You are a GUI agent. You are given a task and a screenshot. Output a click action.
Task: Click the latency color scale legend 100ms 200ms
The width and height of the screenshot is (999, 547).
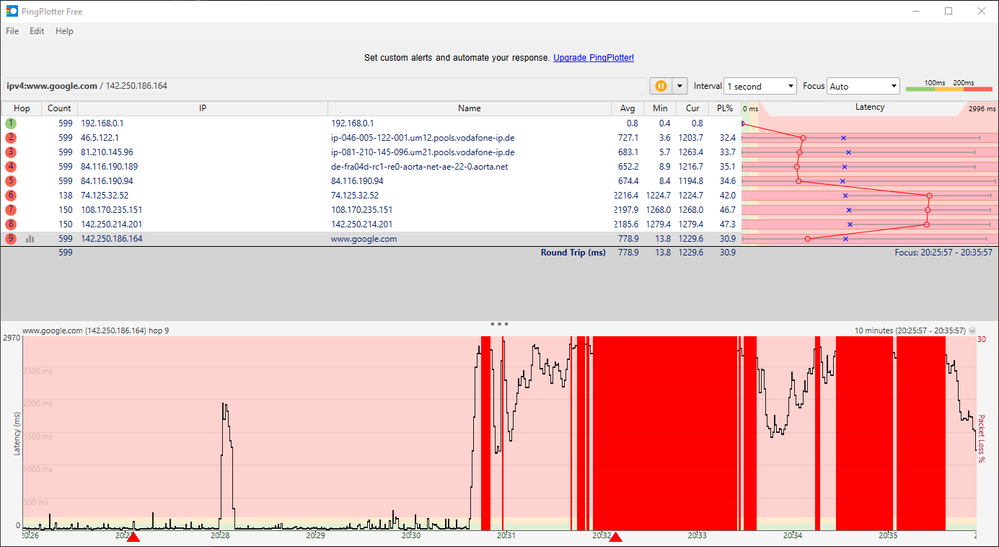949,86
